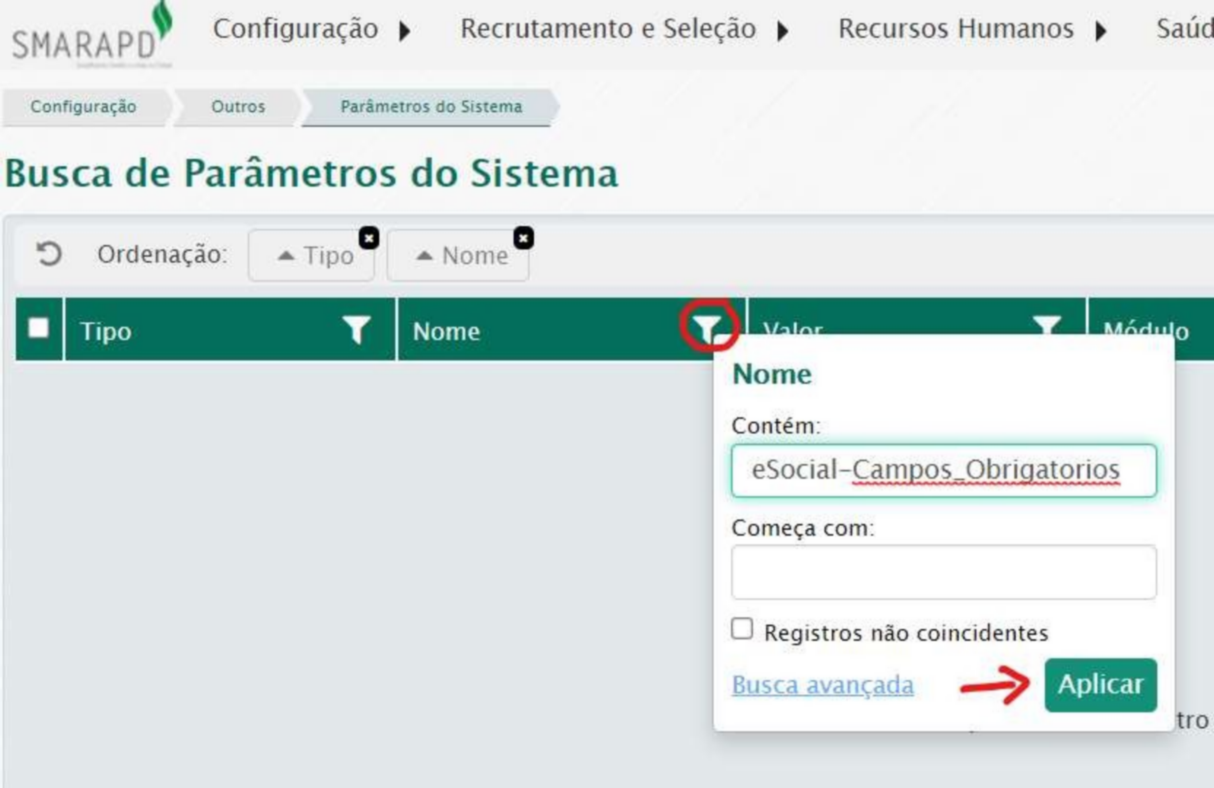Click the Contém text field
Image resolution: width=1214 pixels, height=788 pixels.
coord(943,470)
